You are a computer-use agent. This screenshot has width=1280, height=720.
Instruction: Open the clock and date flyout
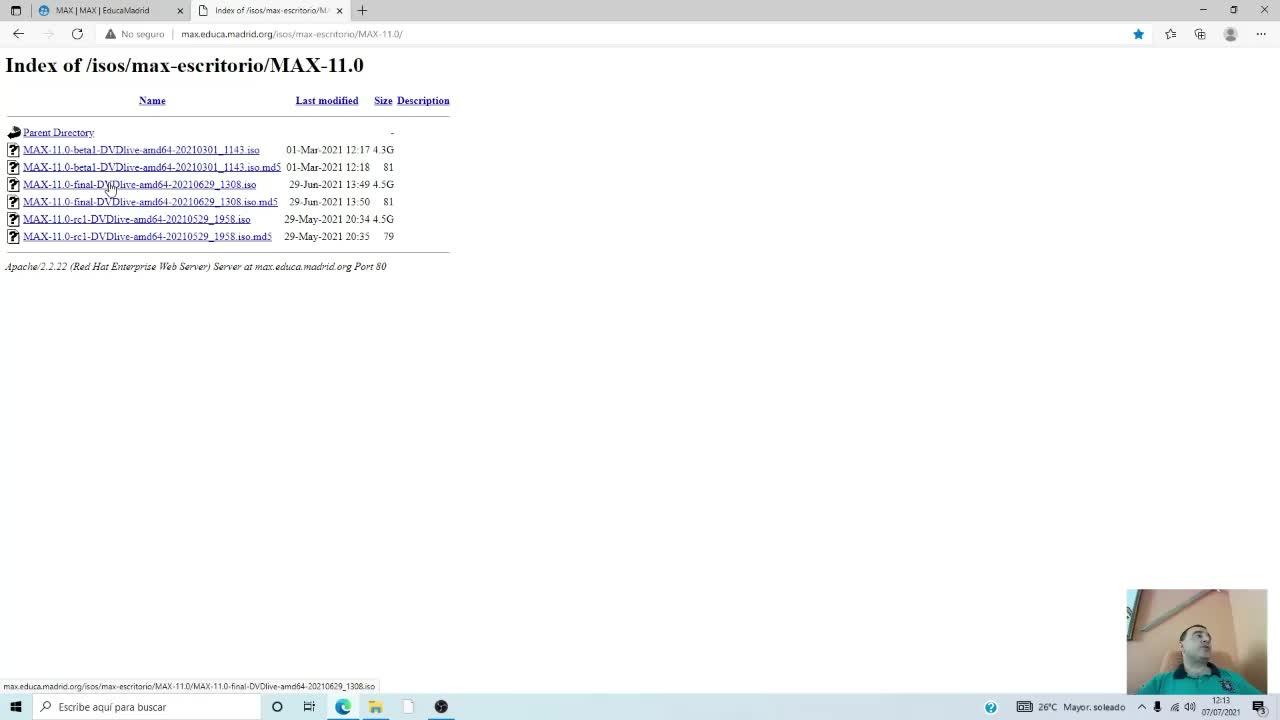click(1221, 707)
